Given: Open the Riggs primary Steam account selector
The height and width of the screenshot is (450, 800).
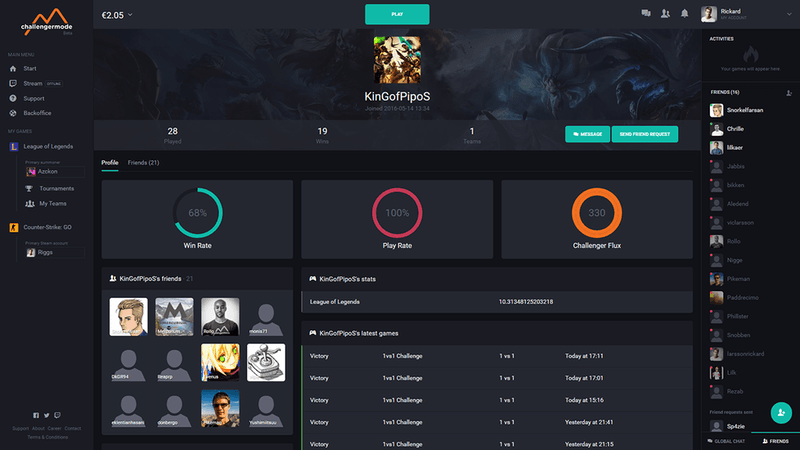Looking at the screenshot, I should (x=55, y=253).
